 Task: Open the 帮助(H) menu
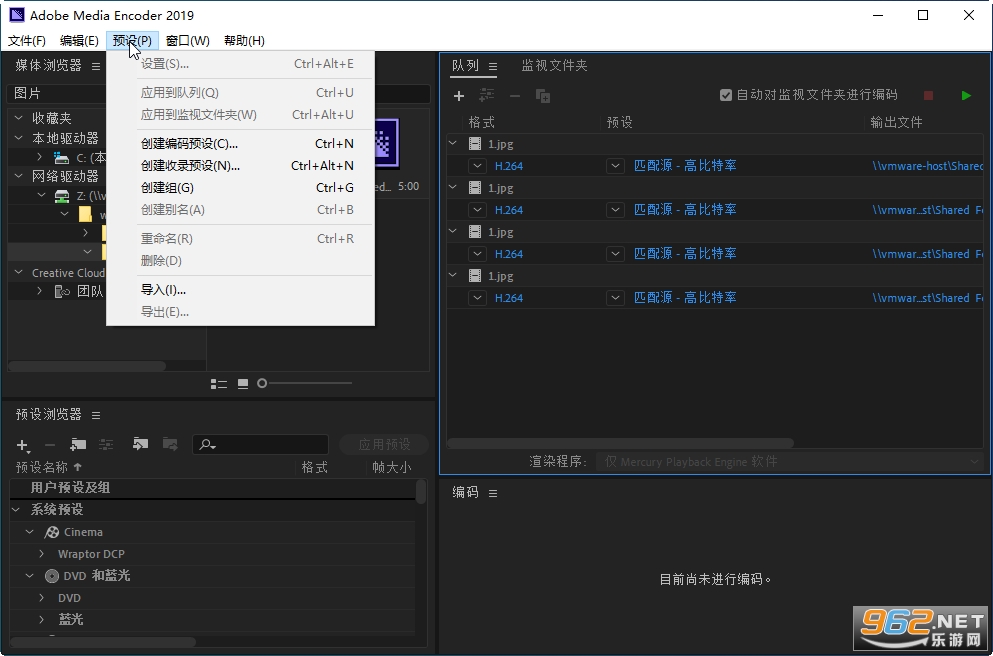click(244, 41)
